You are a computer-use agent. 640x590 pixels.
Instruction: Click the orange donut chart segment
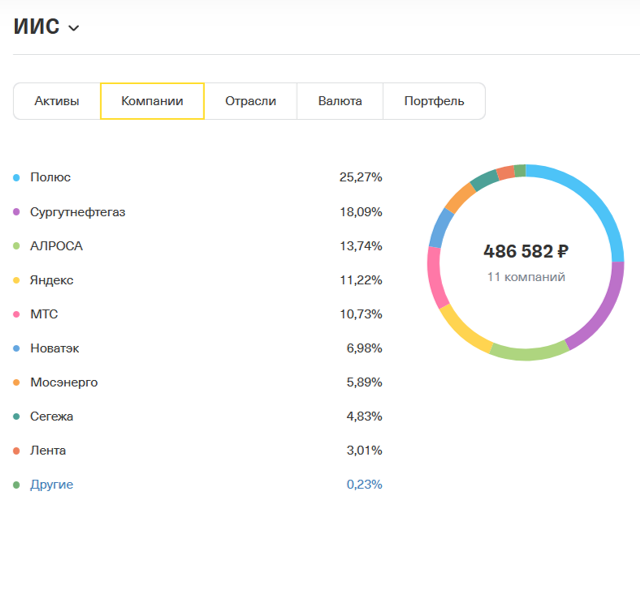[x=460, y=197]
